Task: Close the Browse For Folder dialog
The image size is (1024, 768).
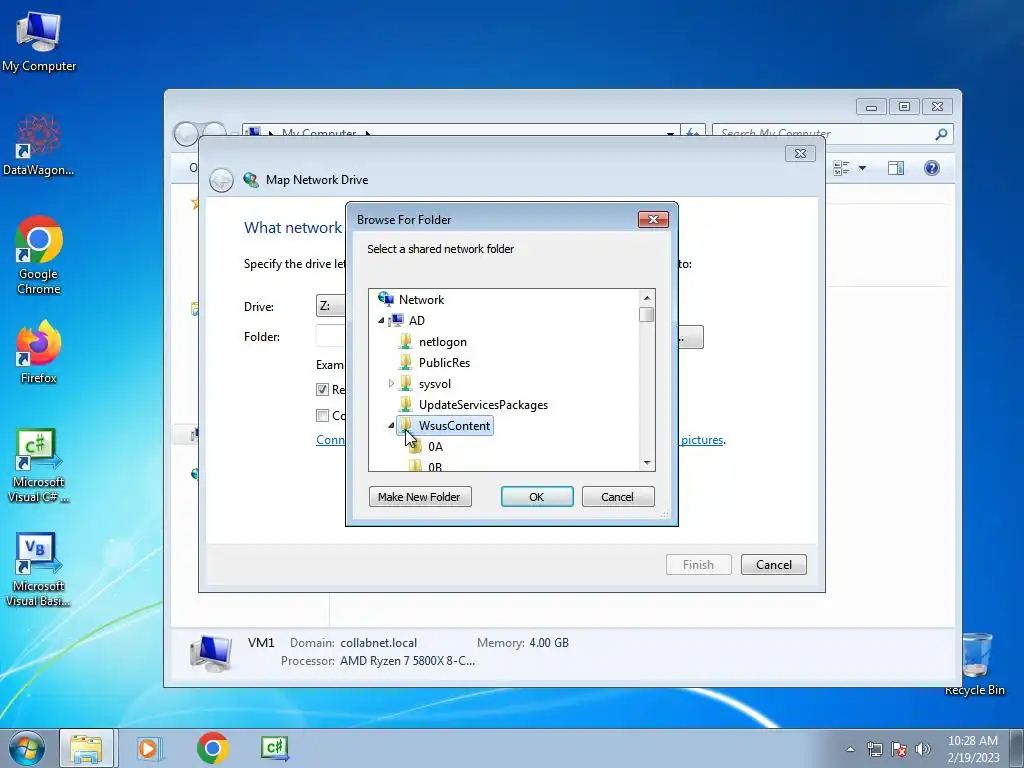Action: click(x=653, y=219)
